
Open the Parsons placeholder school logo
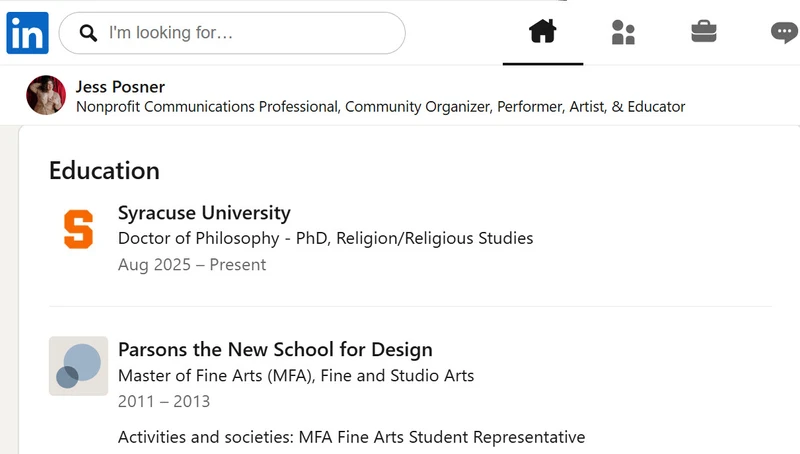coord(79,366)
